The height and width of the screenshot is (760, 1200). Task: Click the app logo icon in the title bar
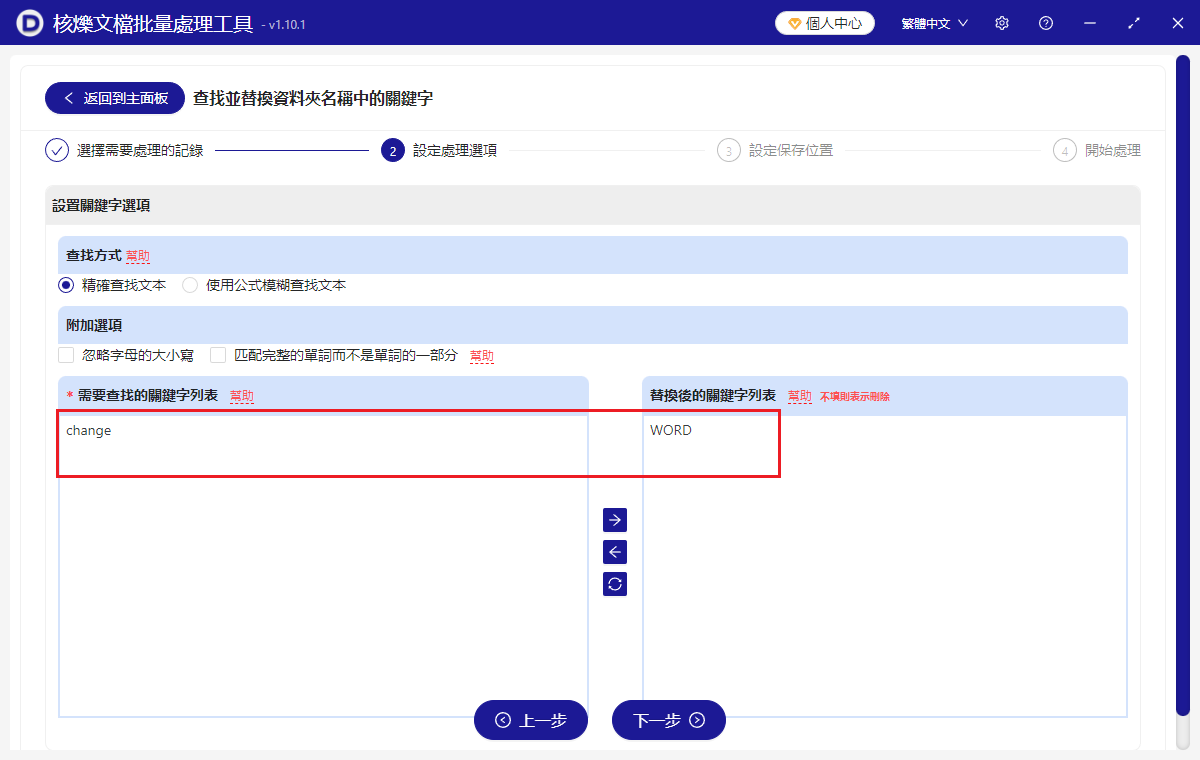pyautogui.click(x=27, y=22)
